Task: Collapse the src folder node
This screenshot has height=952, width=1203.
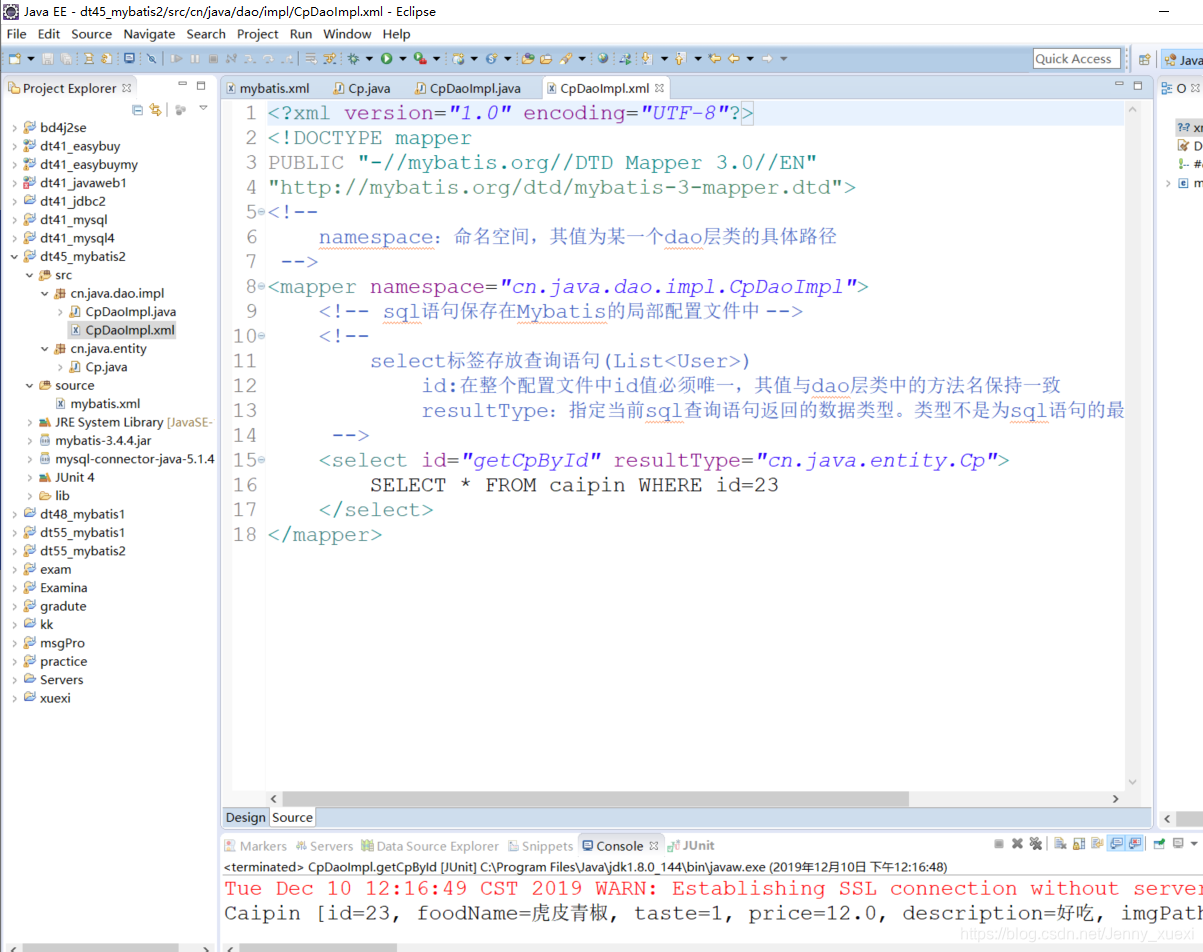Action: pyautogui.click(x=29, y=275)
